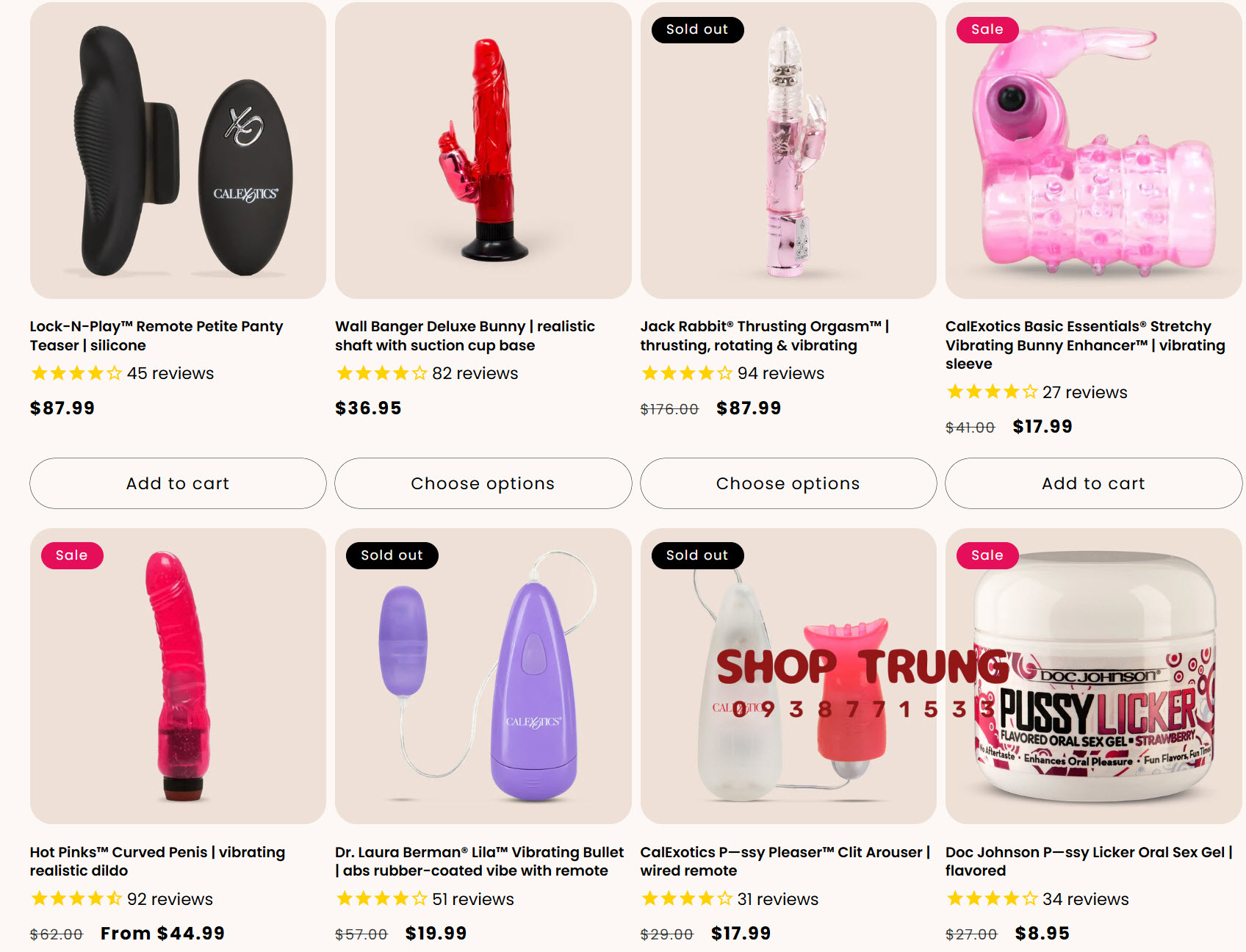
Task: Add the Stretchy Vibrating Bunny Enhancer to cart
Action: [1094, 483]
